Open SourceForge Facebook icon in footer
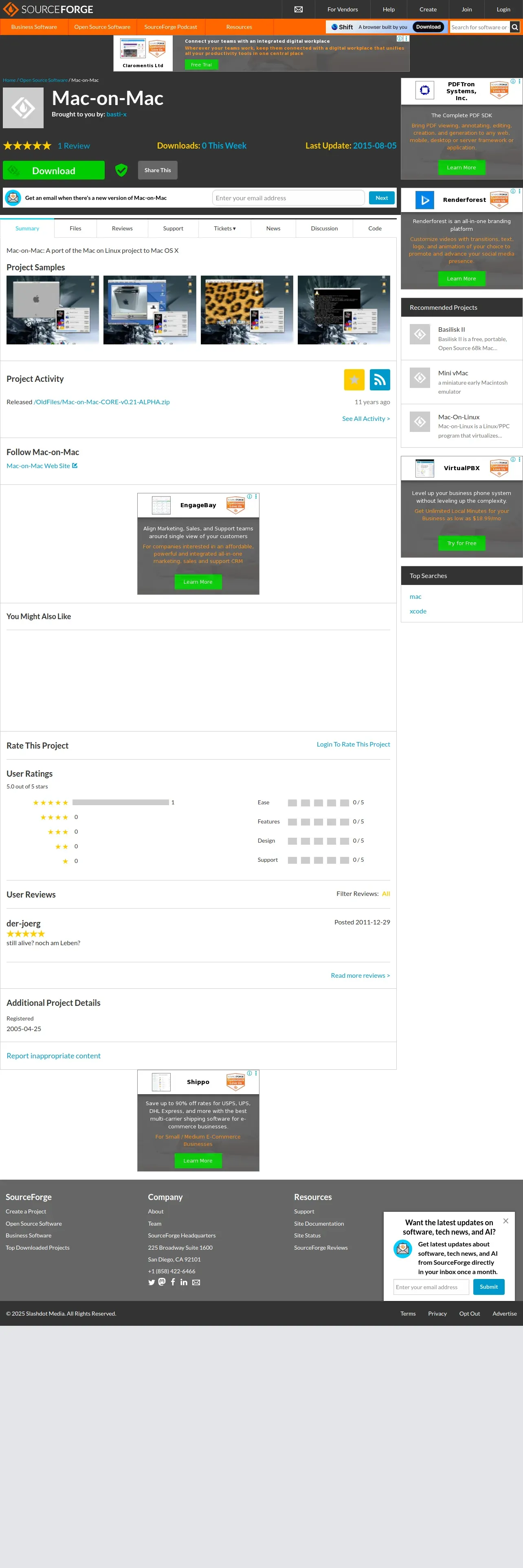Viewport: 523px width, 1568px height. (x=173, y=1281)
